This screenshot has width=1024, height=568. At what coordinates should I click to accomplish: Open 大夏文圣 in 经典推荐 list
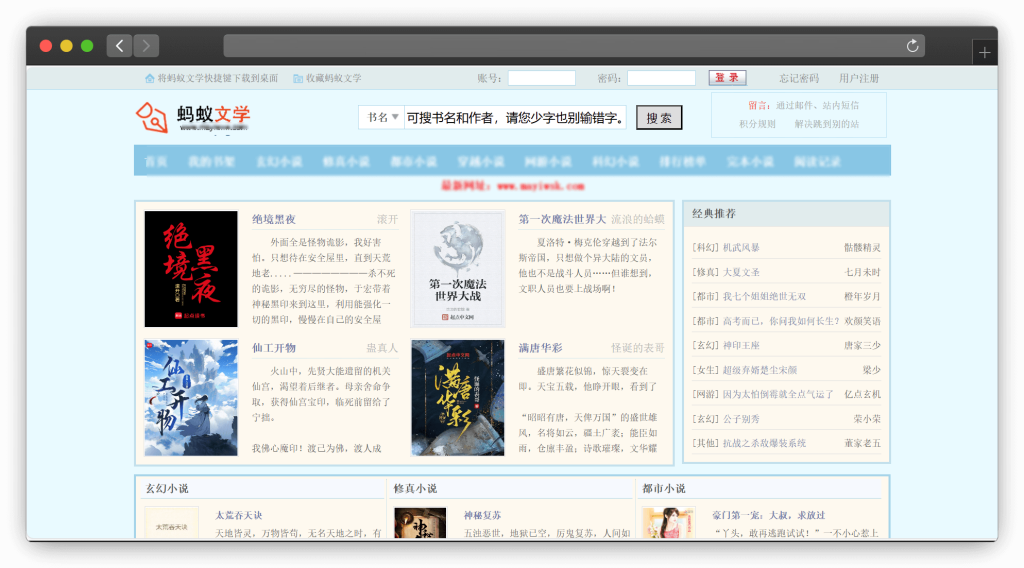point(741,272)
